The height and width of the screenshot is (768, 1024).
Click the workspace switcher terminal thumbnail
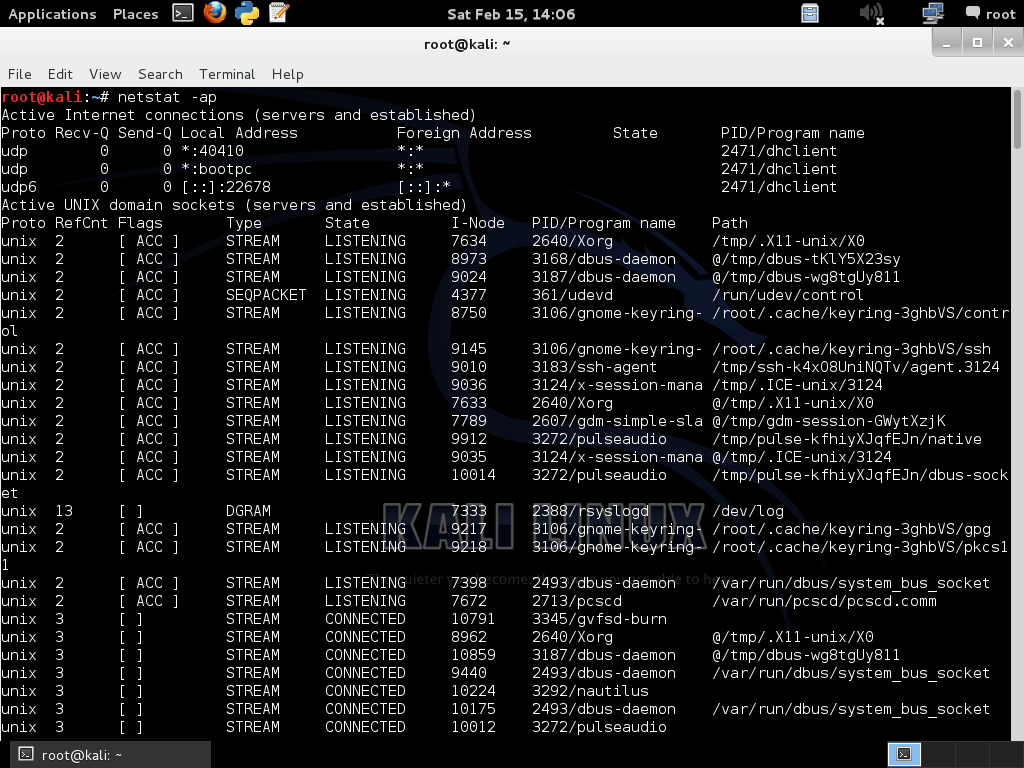pos(904,754)
